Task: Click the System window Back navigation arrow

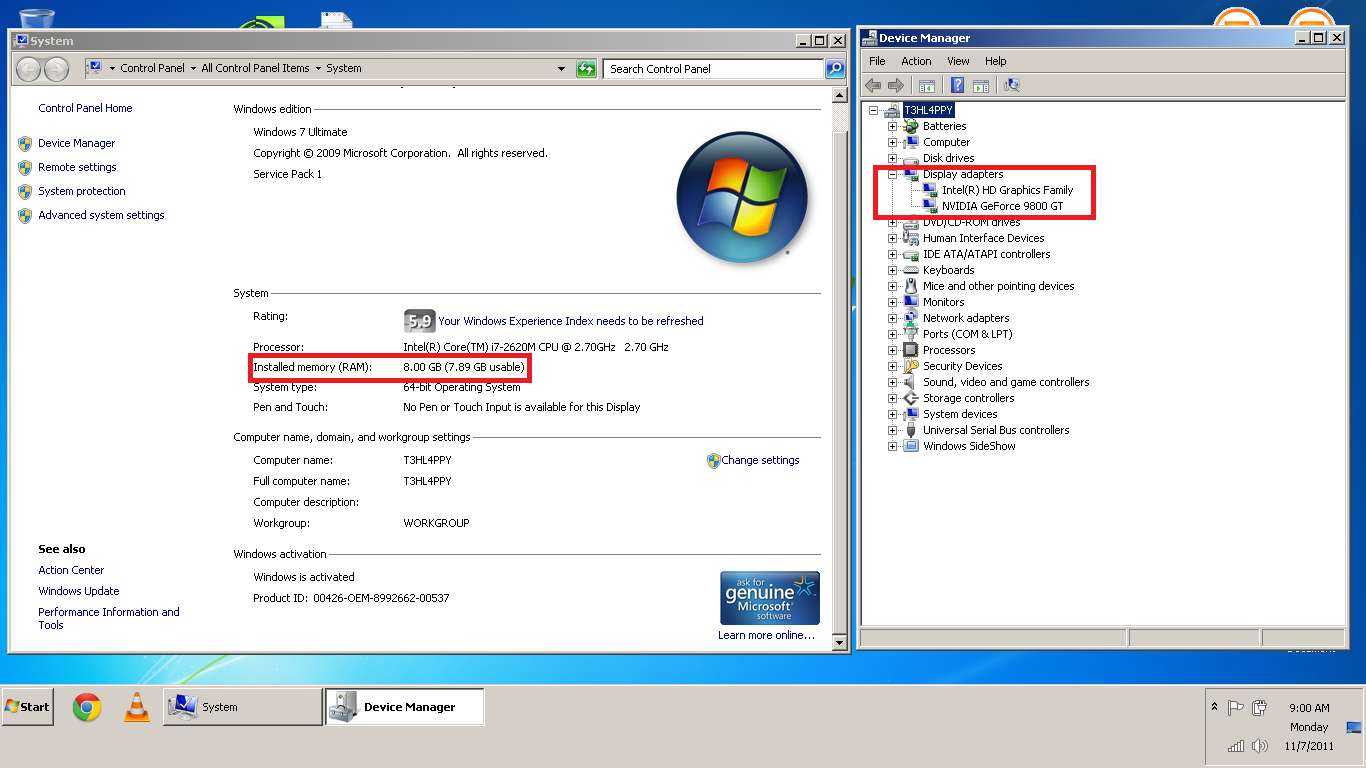Action: point(29,69)
